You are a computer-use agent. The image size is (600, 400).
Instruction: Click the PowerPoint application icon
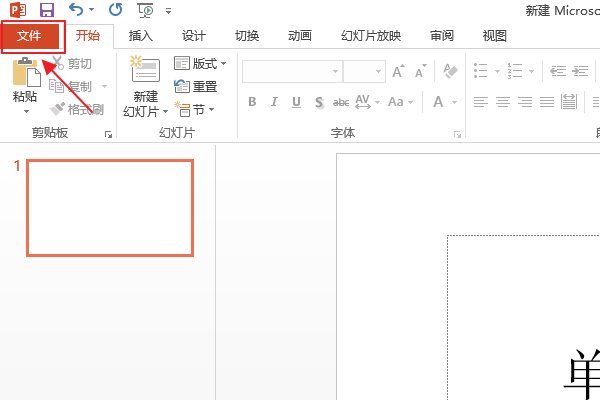(x=18, y=10)
